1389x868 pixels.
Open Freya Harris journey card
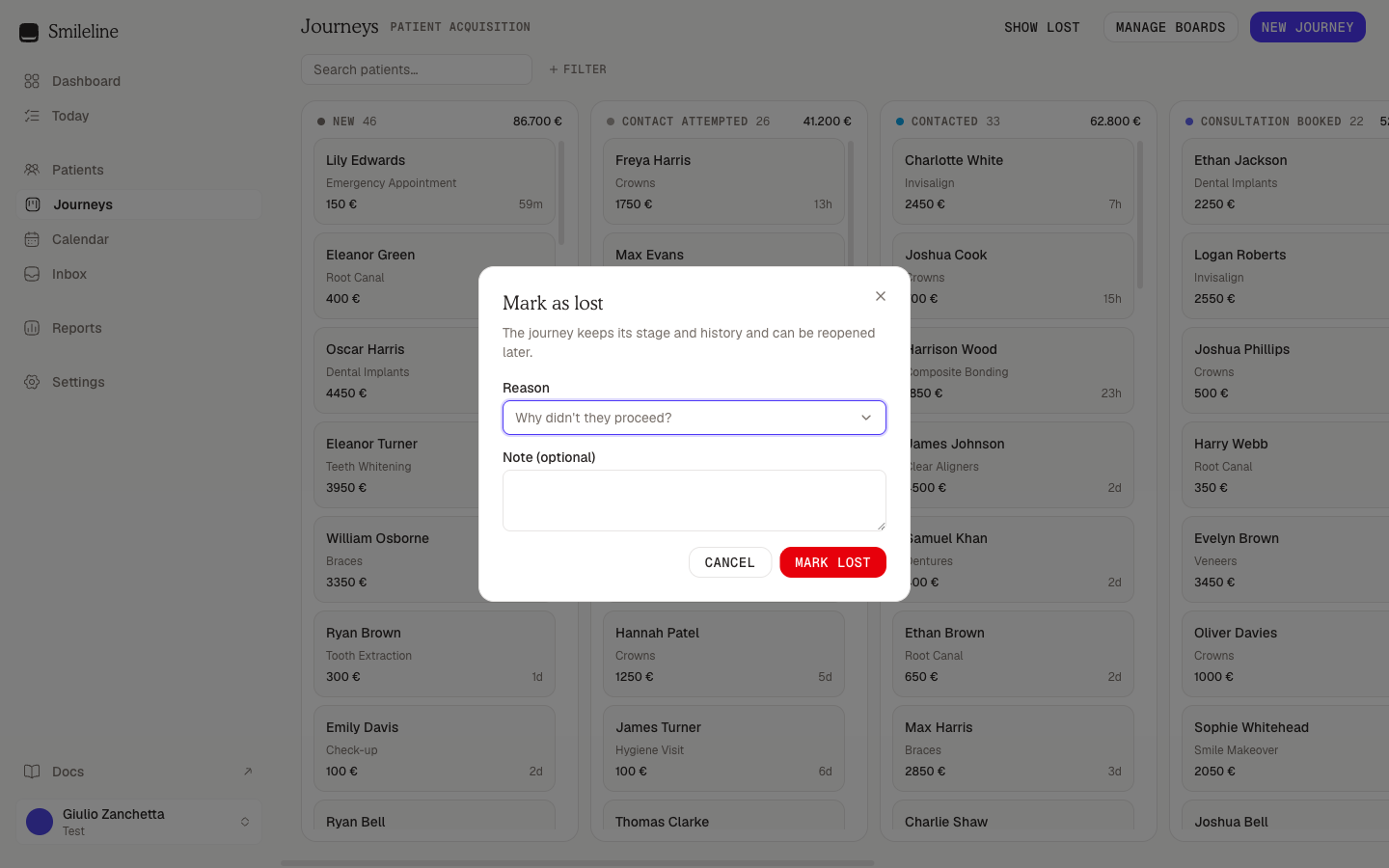click(723, 181)
